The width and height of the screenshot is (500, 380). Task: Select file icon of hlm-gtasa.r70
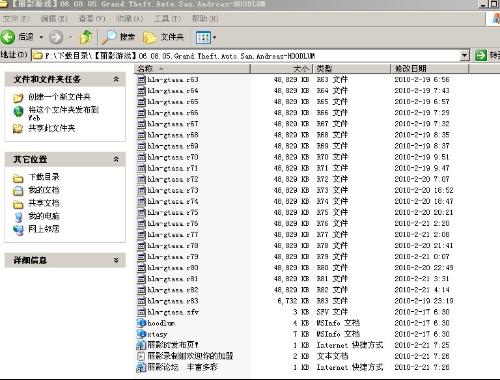tap(142, 157)
